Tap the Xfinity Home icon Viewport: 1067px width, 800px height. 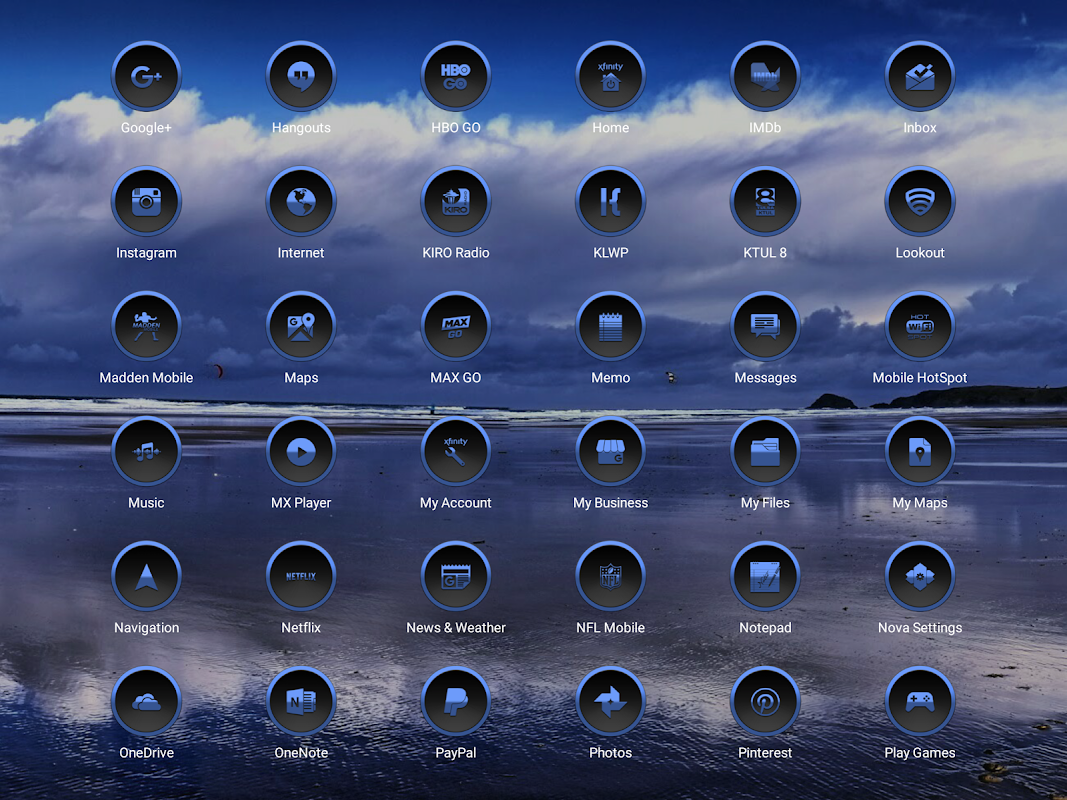click(x=610, y=76)
